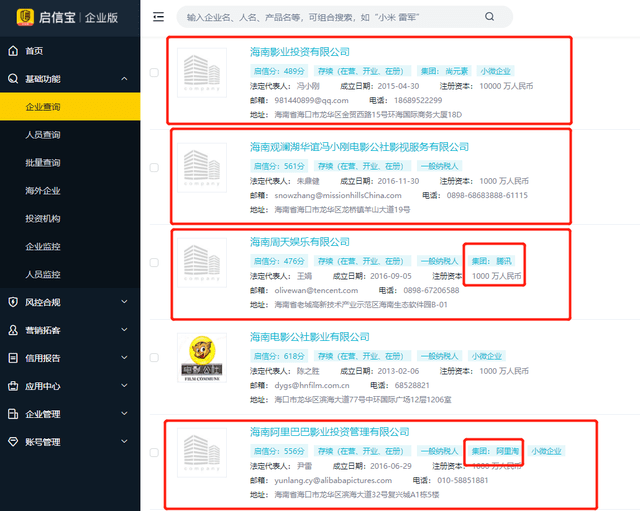Click the 营销拓客 icon

13,330
